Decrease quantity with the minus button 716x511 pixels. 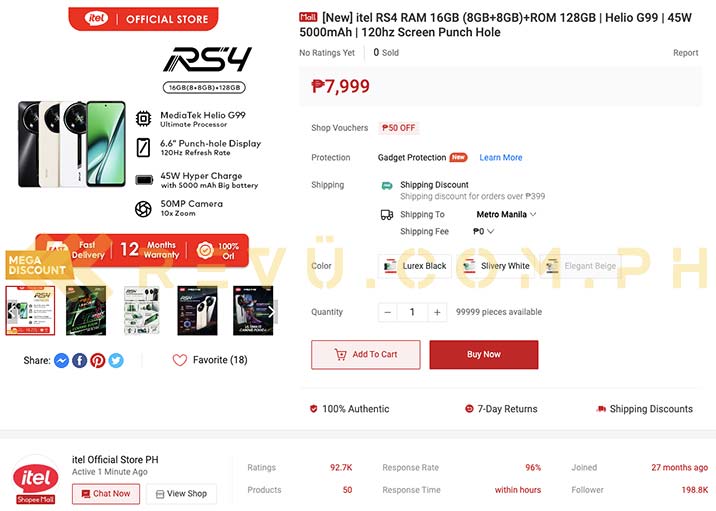coord(388,312)
